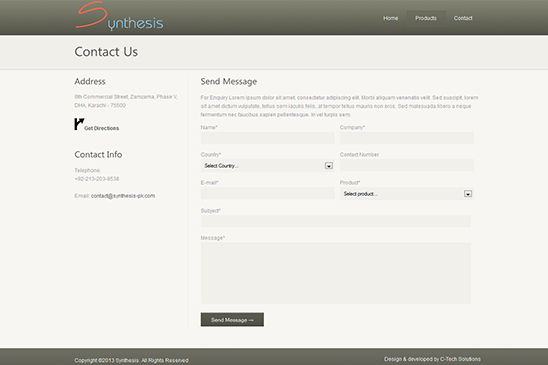Open the Home menu item

tap(390, 18)
